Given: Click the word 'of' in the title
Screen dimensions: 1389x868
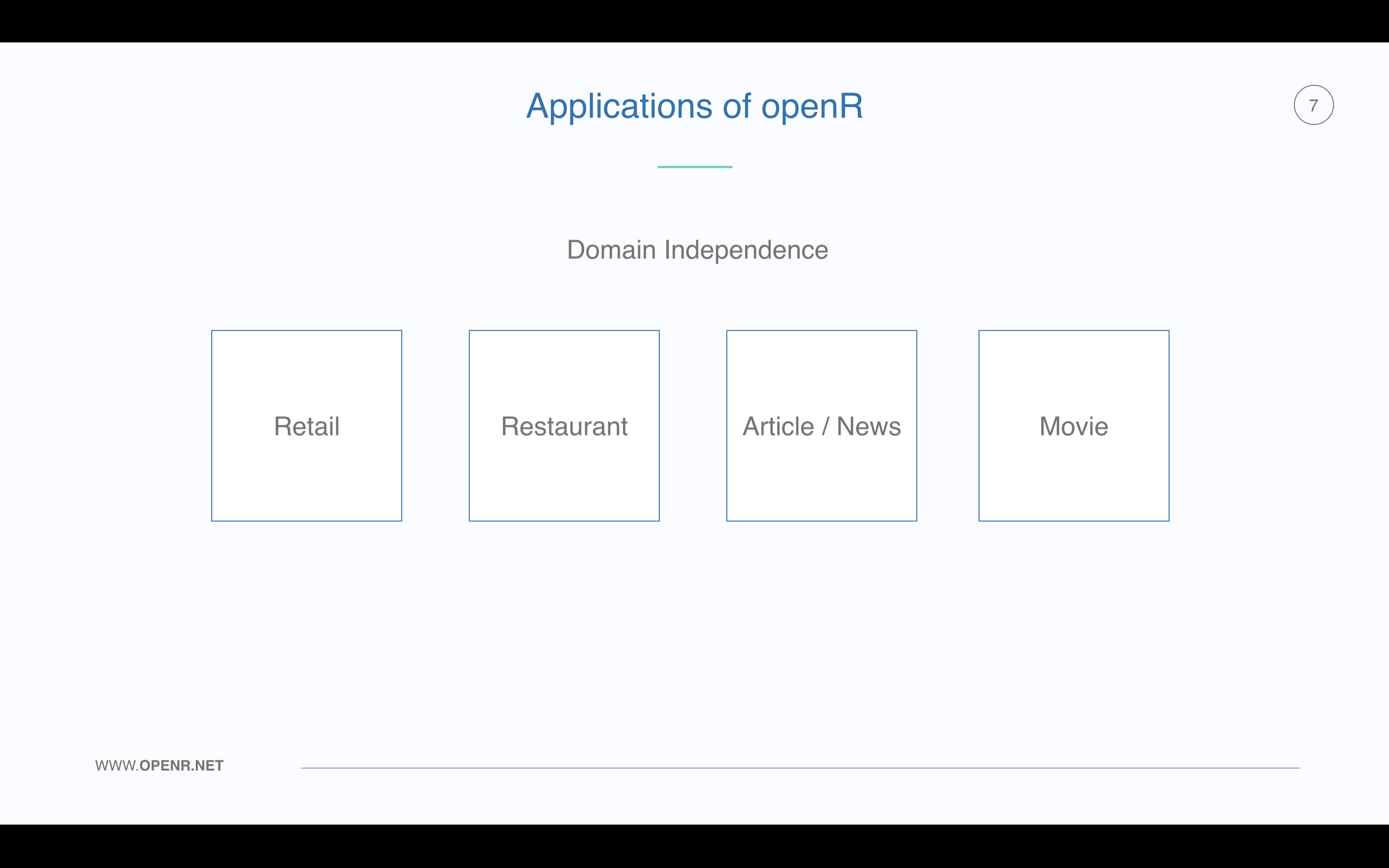Looking at the screenshot, I should tap(736, 107).
